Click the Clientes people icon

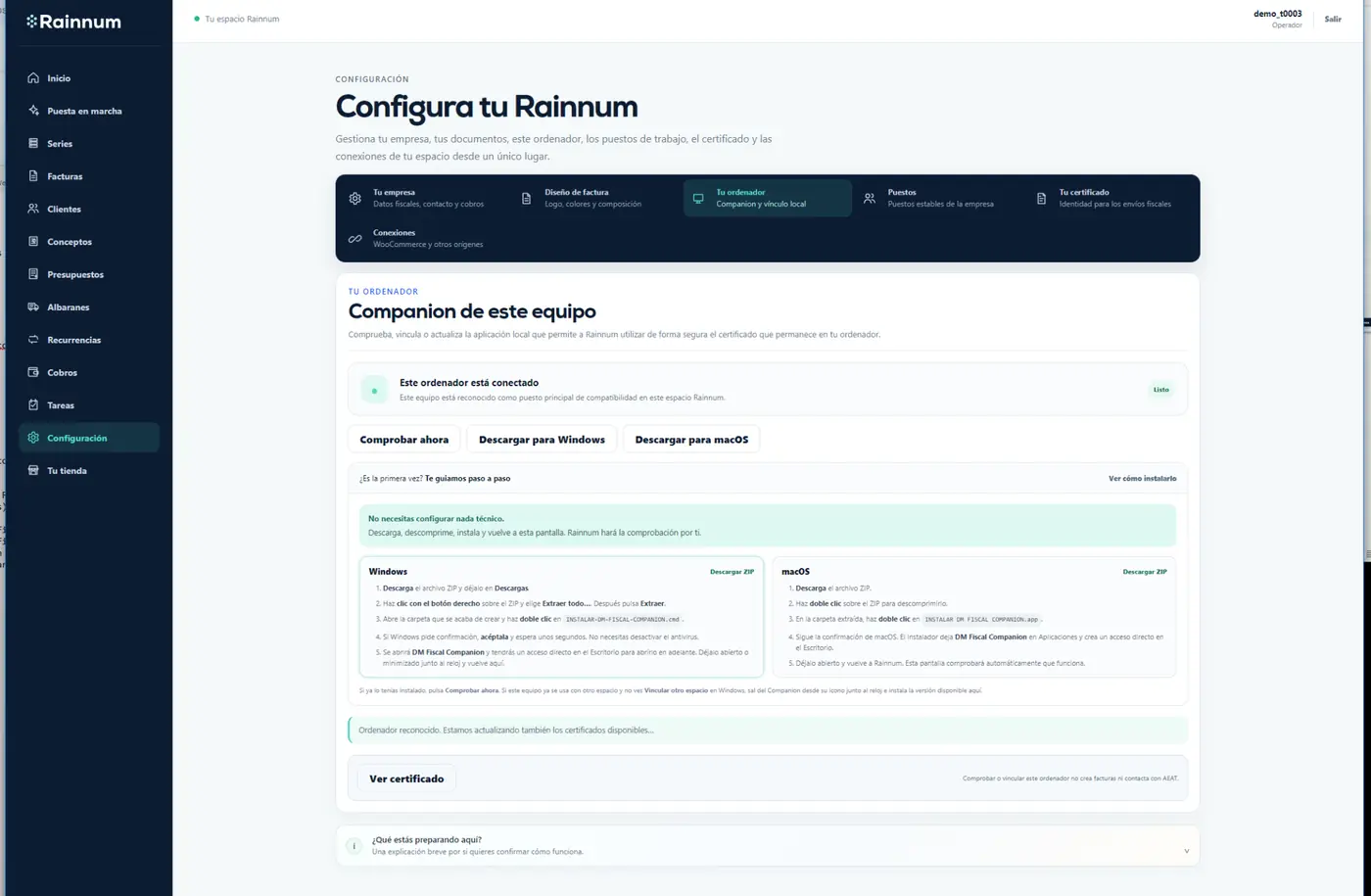click(x=33, y=209)
